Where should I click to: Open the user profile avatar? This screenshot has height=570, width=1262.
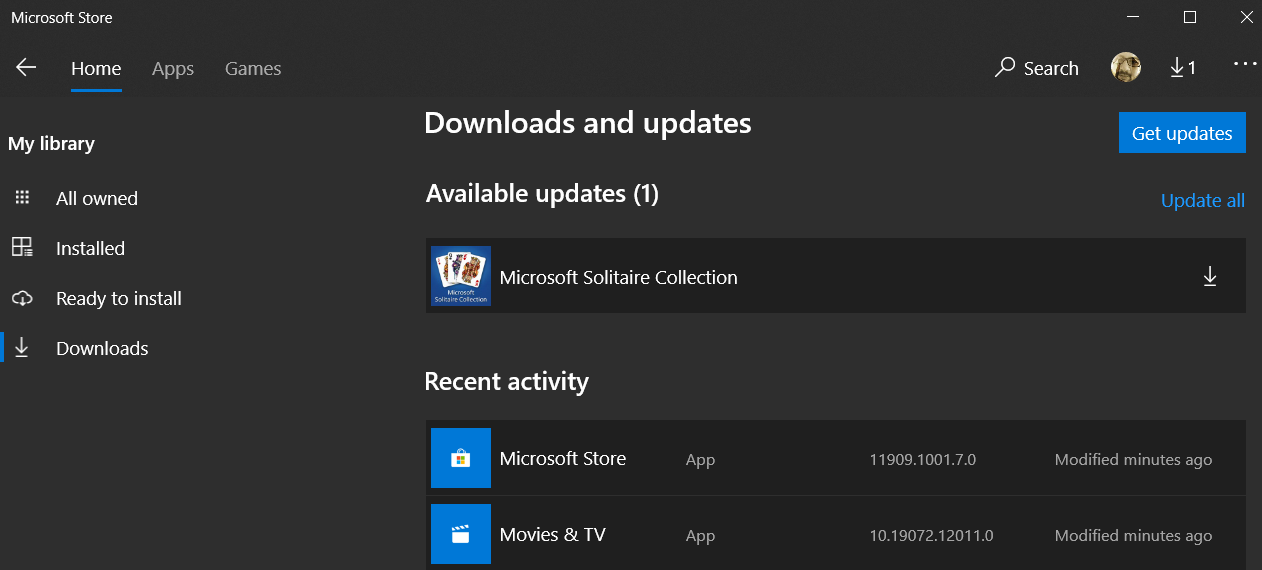click(x=1126, y=67)
